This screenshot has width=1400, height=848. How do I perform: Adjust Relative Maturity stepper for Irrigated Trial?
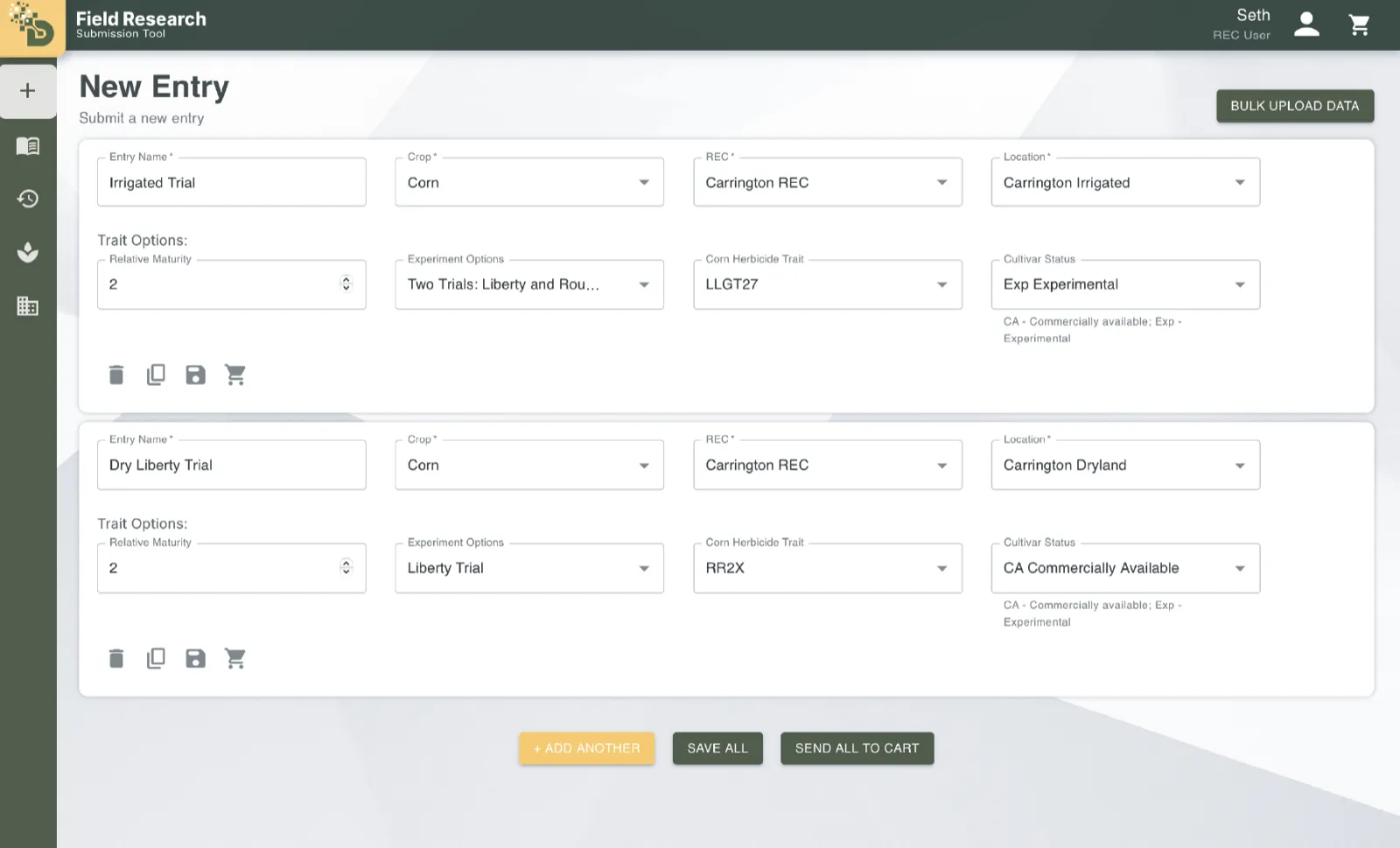click(346, 284)
